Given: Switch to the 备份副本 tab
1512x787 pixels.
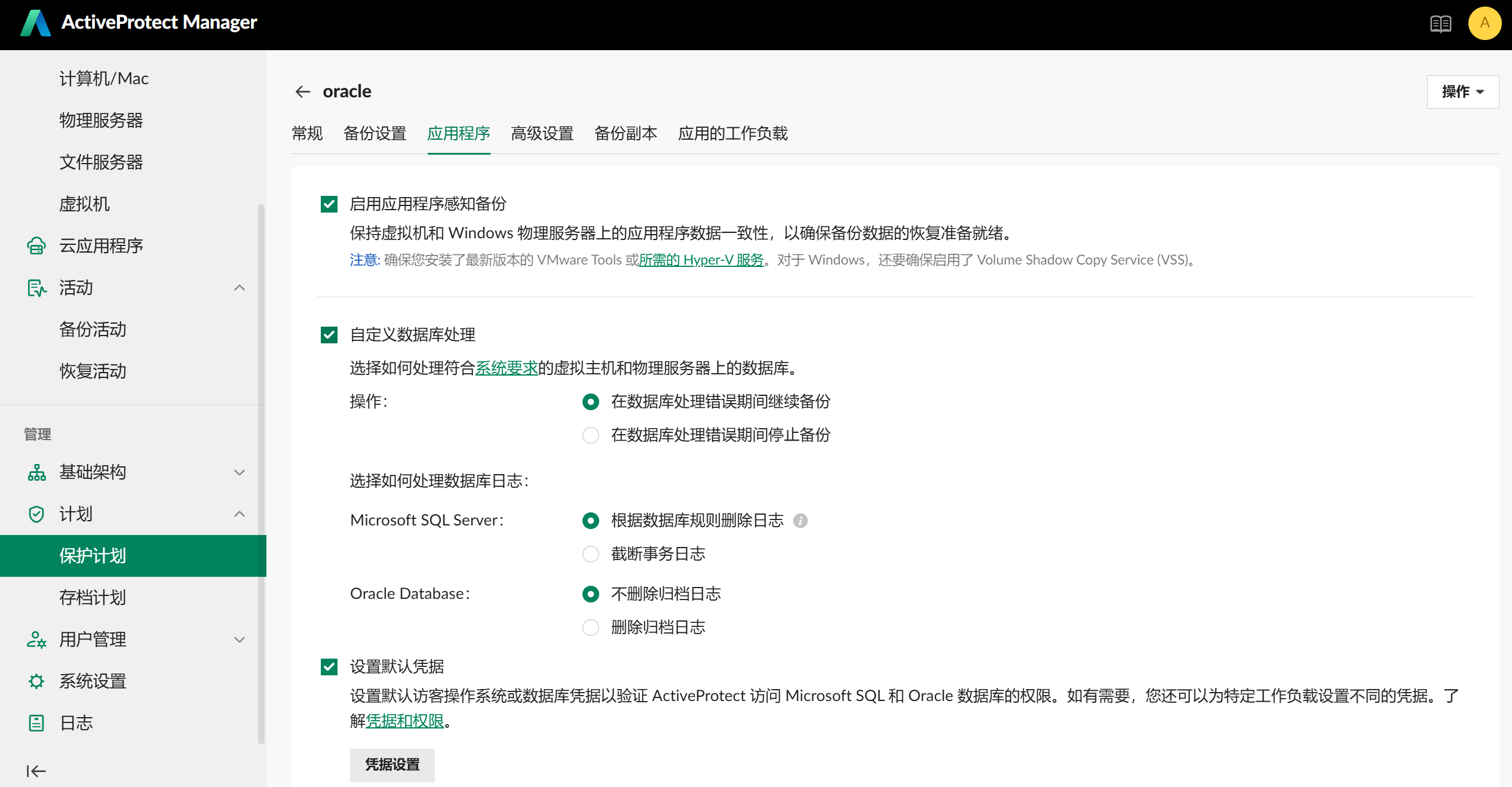Looking at the screenshot, I should pos(626,134).
